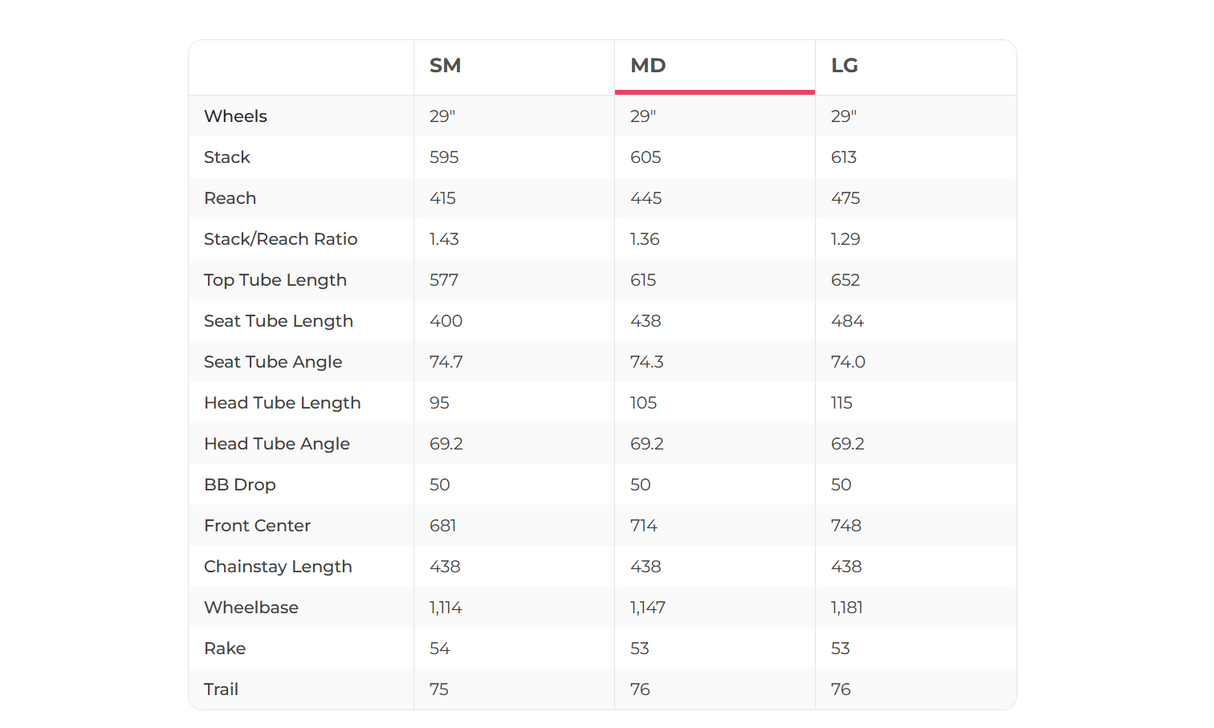
Task: Click the Chainstay Length row label
Action: [x=278, y=567]
